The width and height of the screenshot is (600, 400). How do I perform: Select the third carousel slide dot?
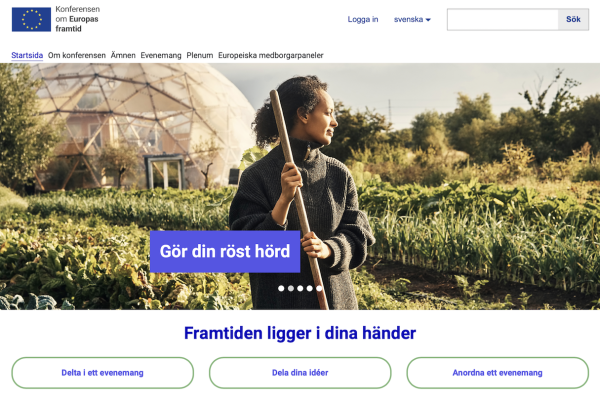300,288
